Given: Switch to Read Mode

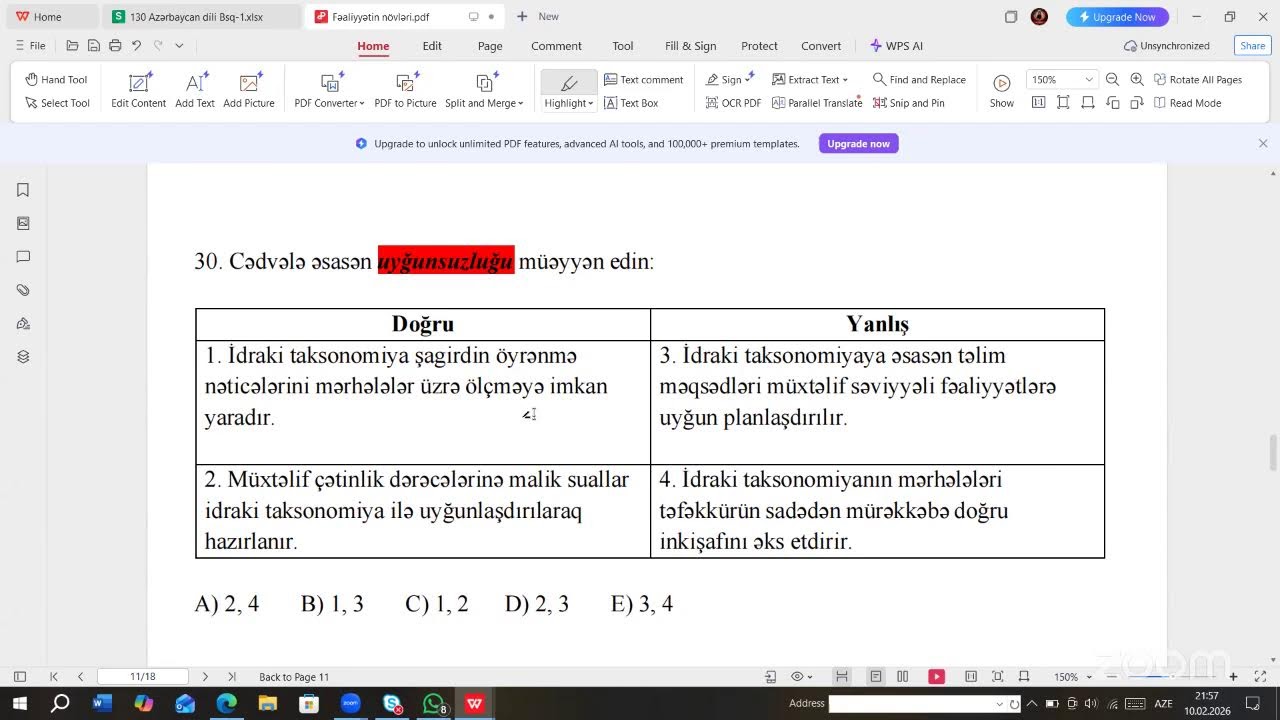Looking at the screenshot, I should pos(1187,103).
